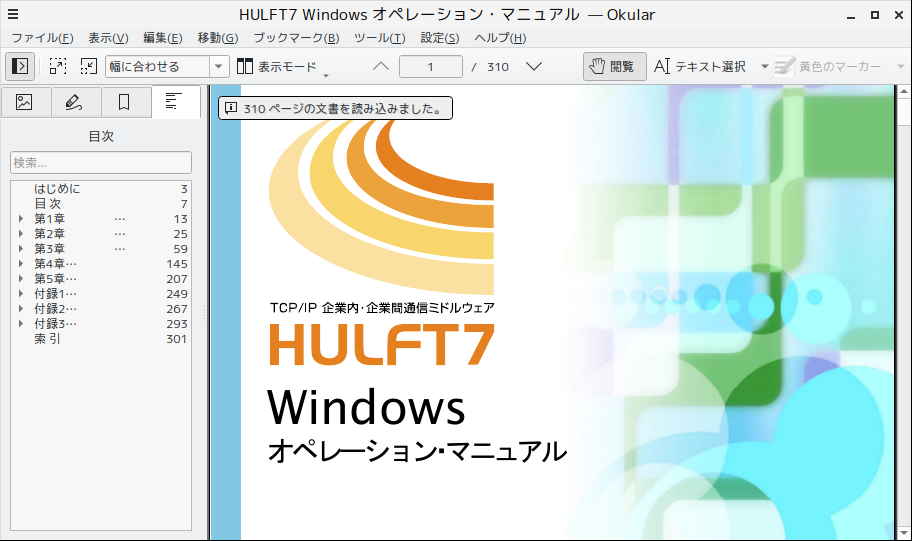Open the window hamburger menu icon
912x541 pixels.
(x=13, y=15)
